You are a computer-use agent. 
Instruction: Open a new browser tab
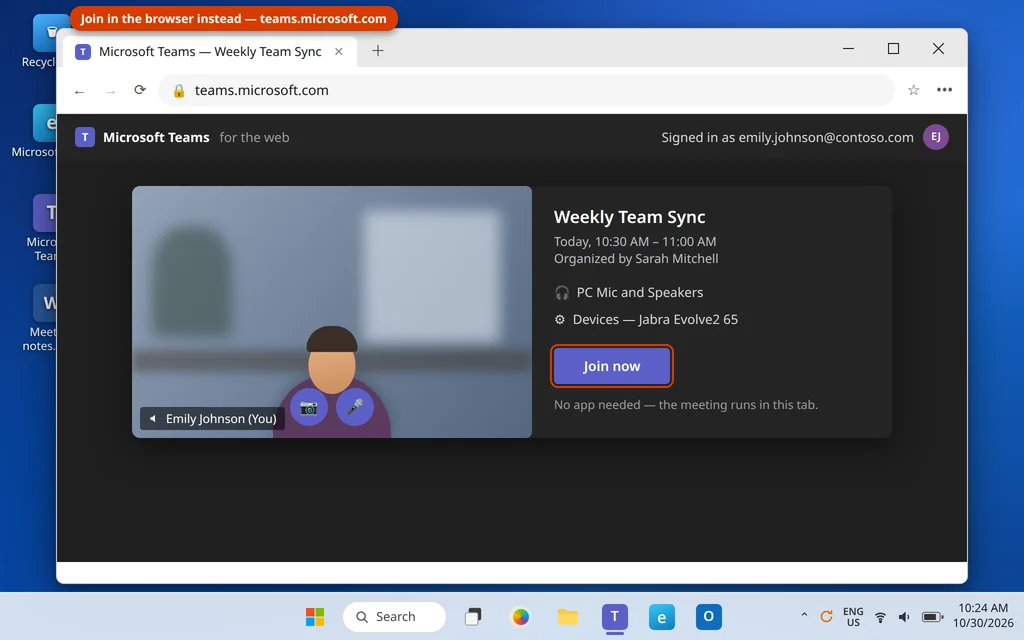[x=377, y=51]
